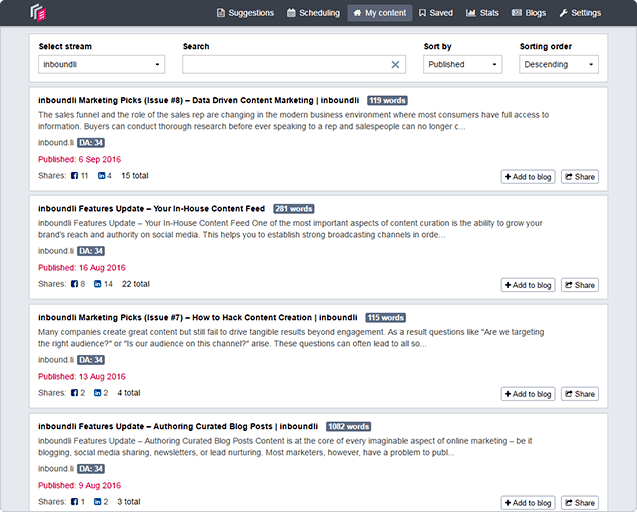
Task: Click LinkedIn icon in 9 Aug 2016 post
Action: 98,502
